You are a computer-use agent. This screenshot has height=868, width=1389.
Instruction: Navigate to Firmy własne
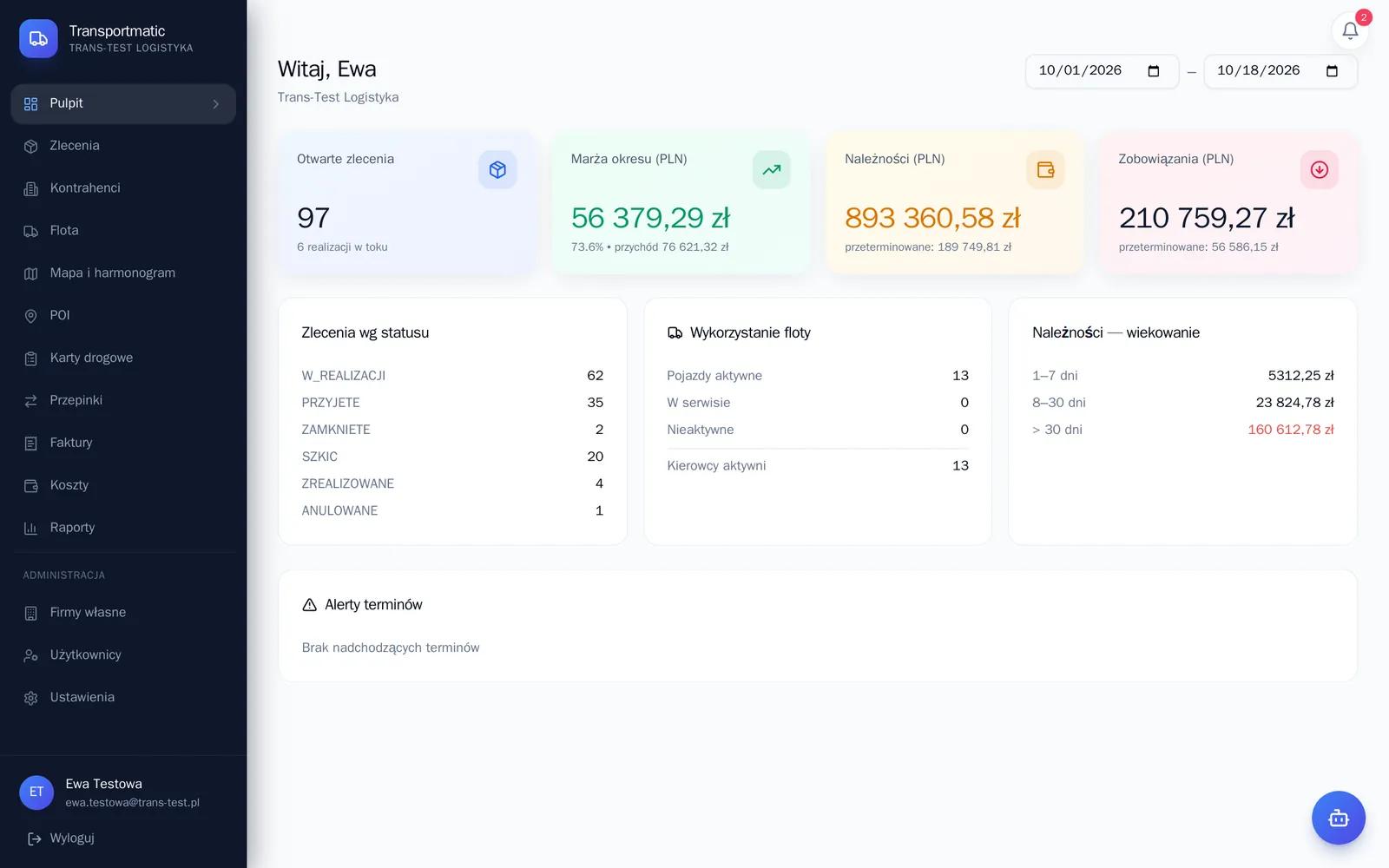(123, 613)
